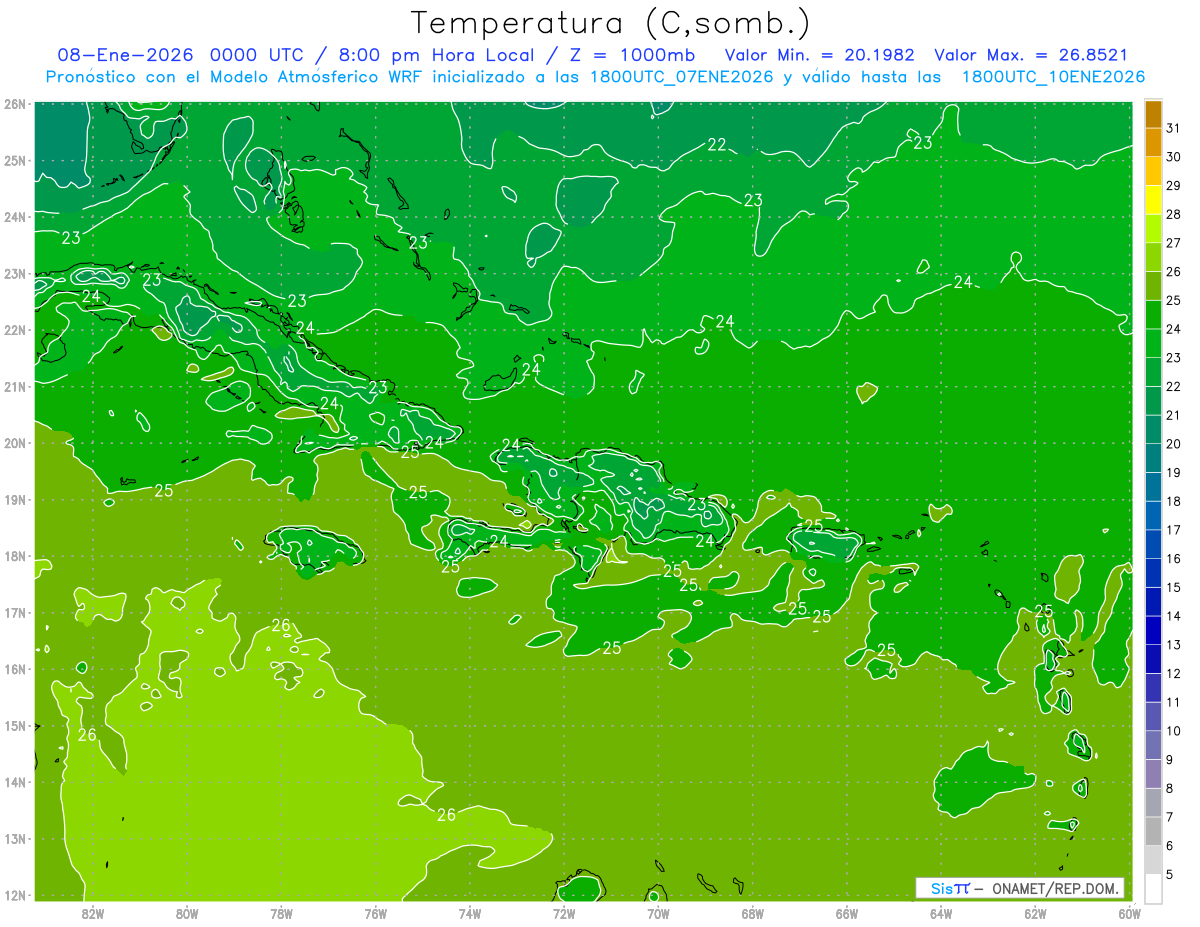Click the 70W longitude axis label
Screen dimensions: 1200x927
pos(658,912)
